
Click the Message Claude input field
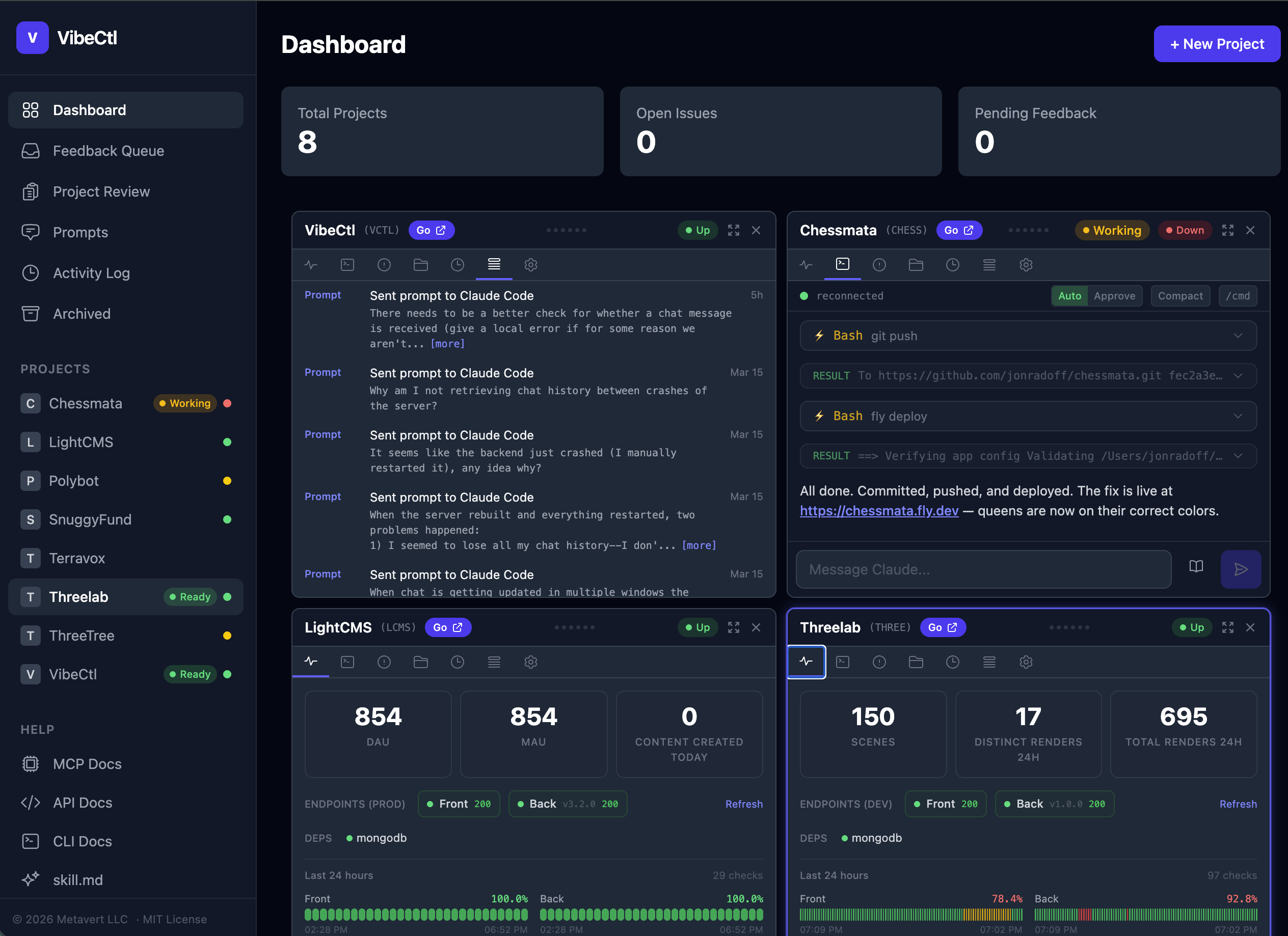[965, 569]
